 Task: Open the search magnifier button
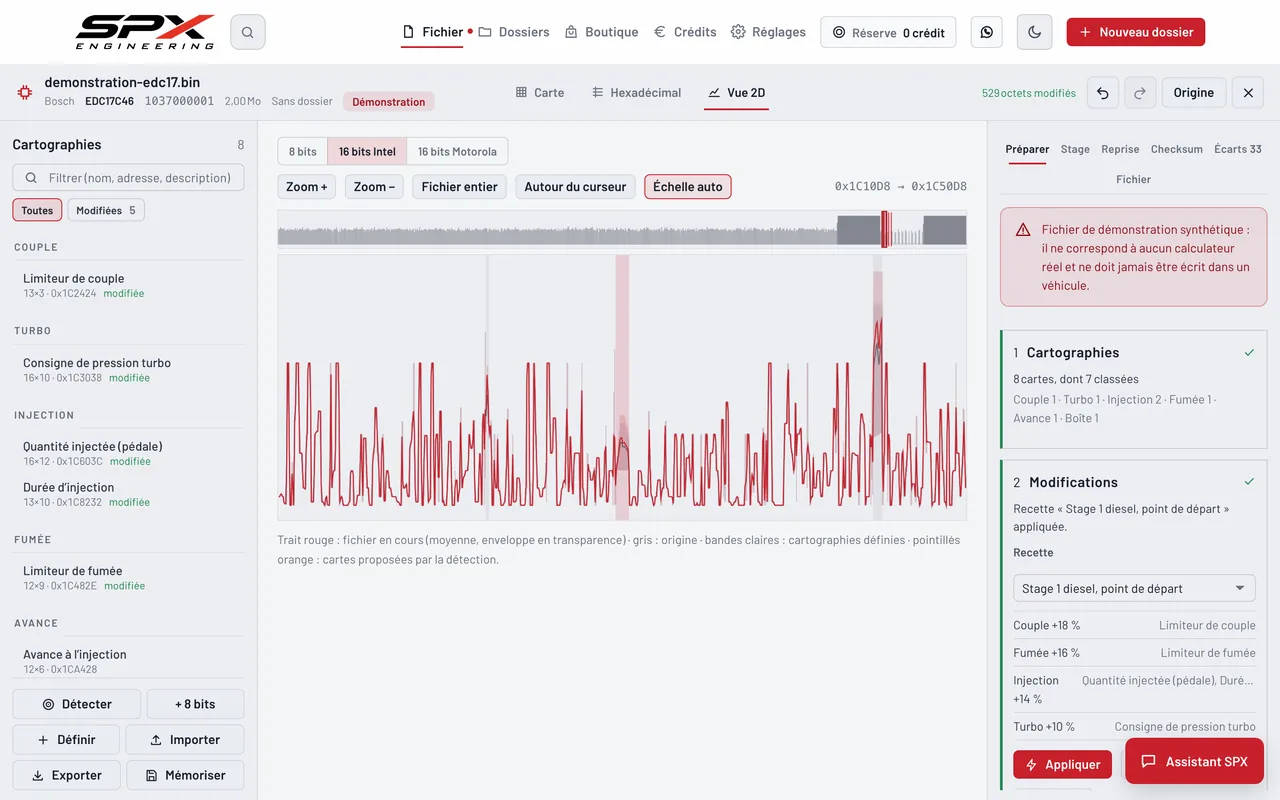[x=247, y=32]
